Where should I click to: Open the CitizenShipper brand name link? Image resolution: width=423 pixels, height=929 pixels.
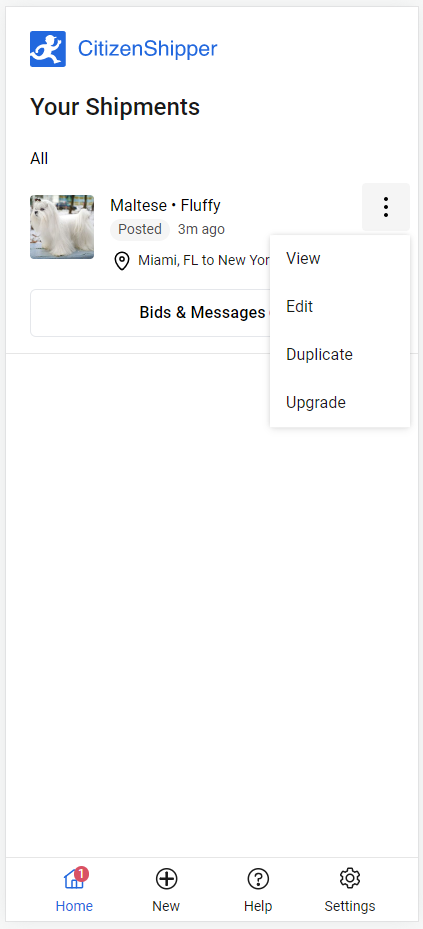pyautogui.click(x=148, y=49)
